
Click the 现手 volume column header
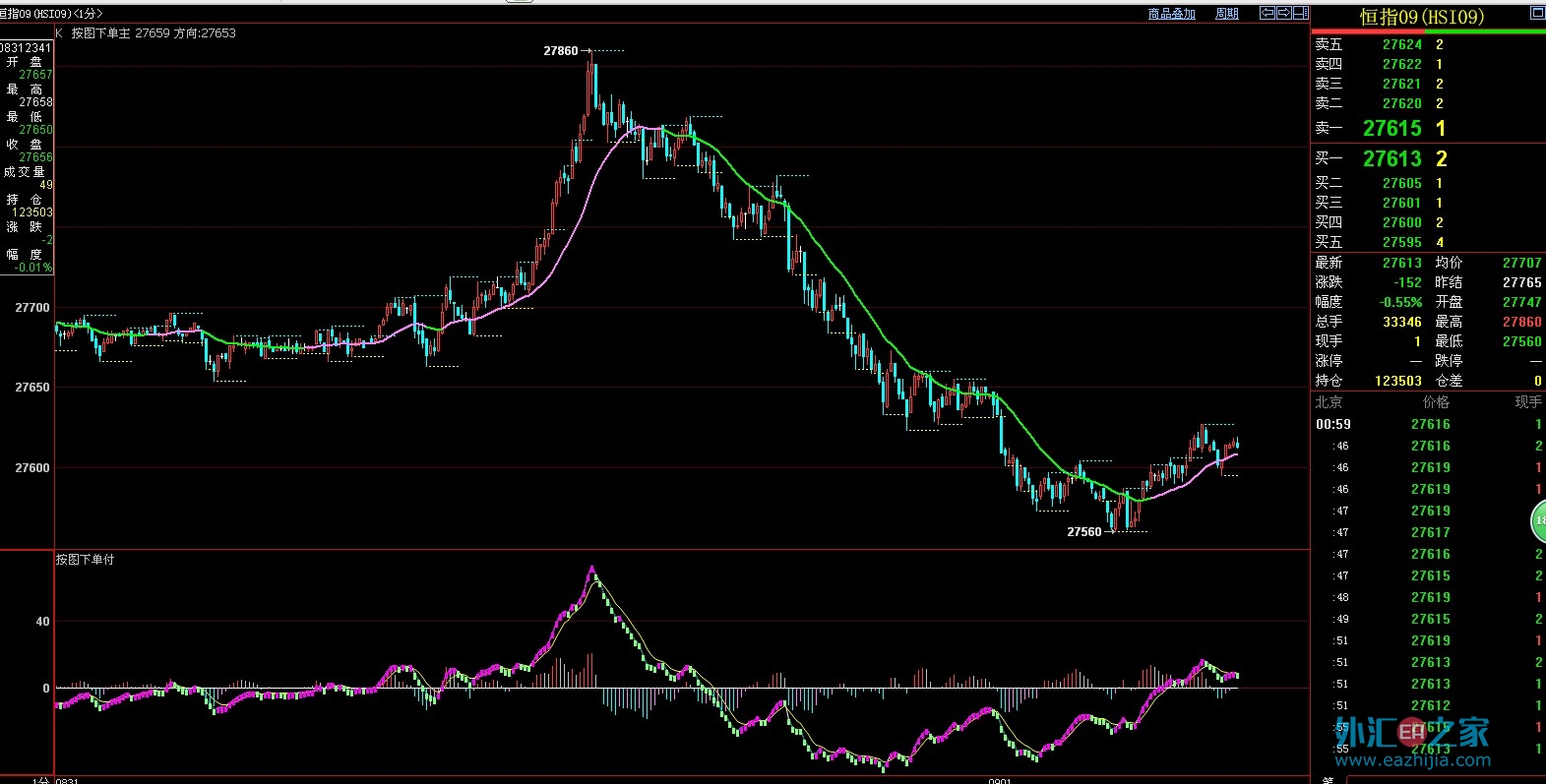pos(1528,401)
